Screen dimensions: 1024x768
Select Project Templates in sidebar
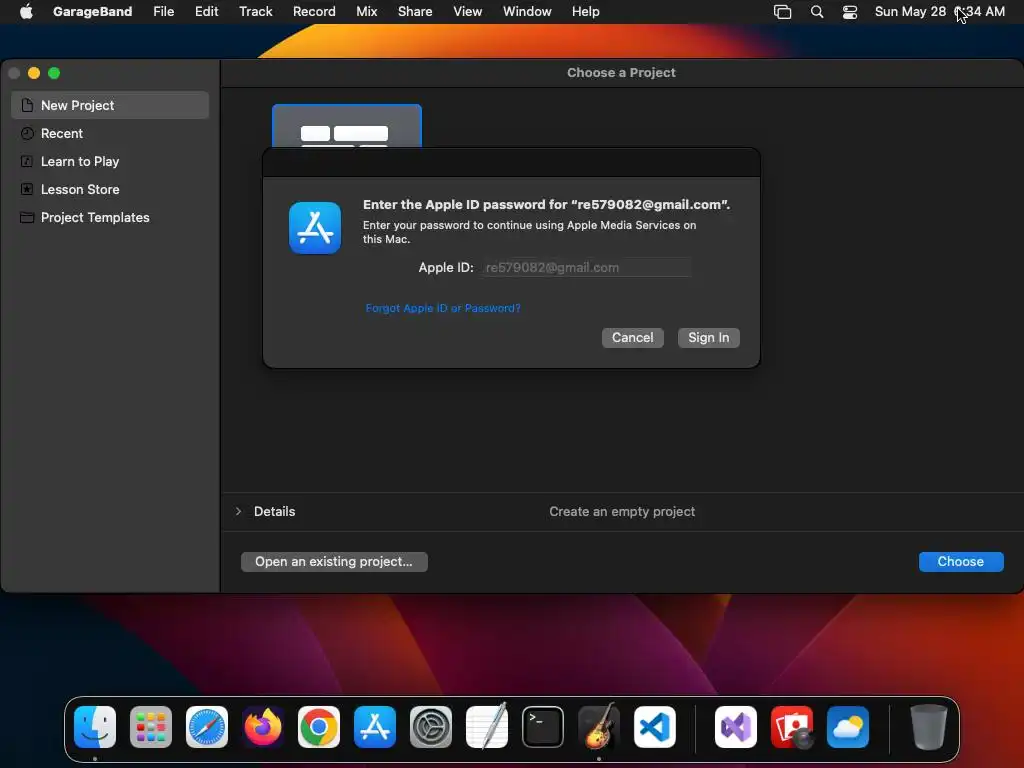[x=110, y=217]
